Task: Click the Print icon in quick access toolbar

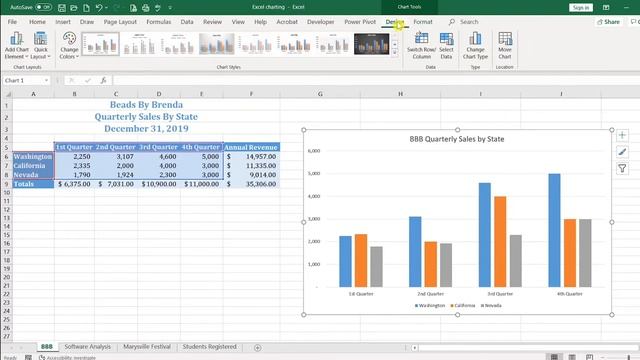Action: [x=145, y=7]
